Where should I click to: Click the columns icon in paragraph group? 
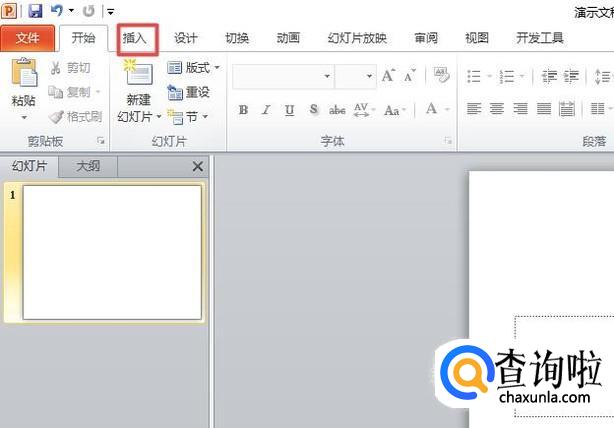point(598,108)
